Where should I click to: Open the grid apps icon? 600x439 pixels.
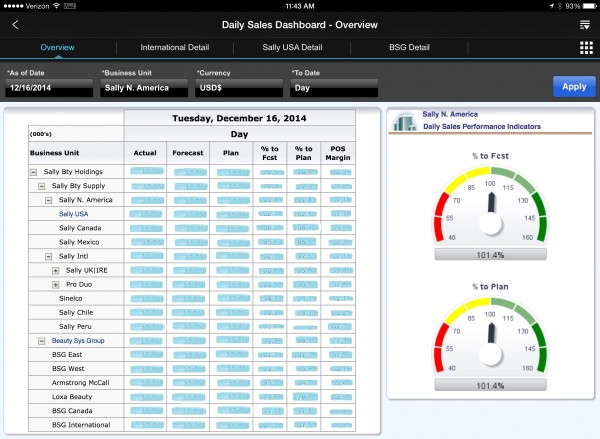point(586,47)
